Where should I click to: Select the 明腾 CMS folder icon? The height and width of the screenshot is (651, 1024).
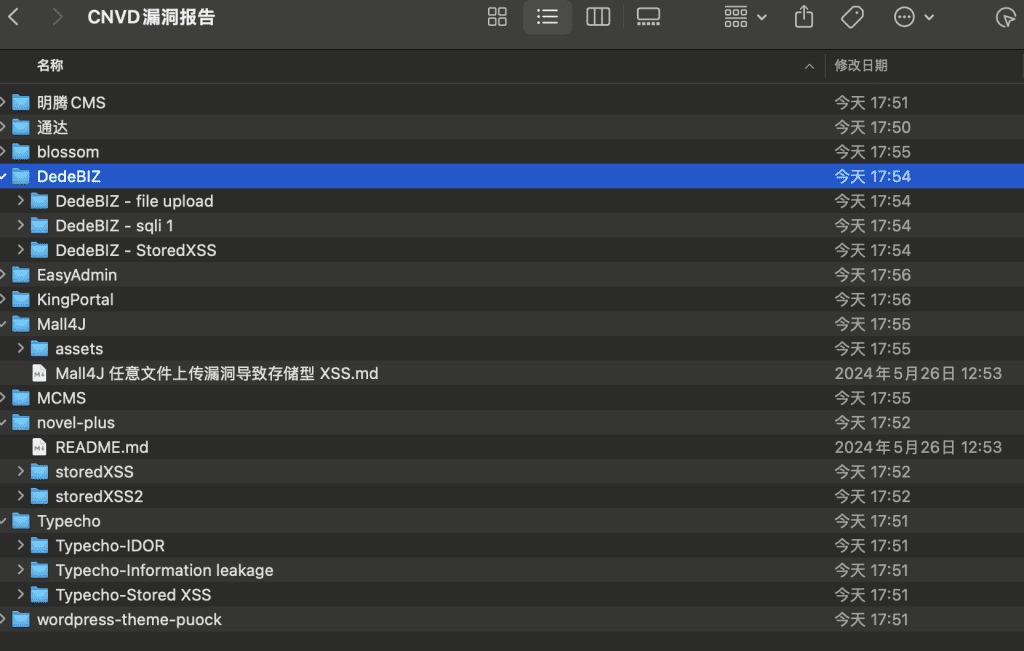21,103
